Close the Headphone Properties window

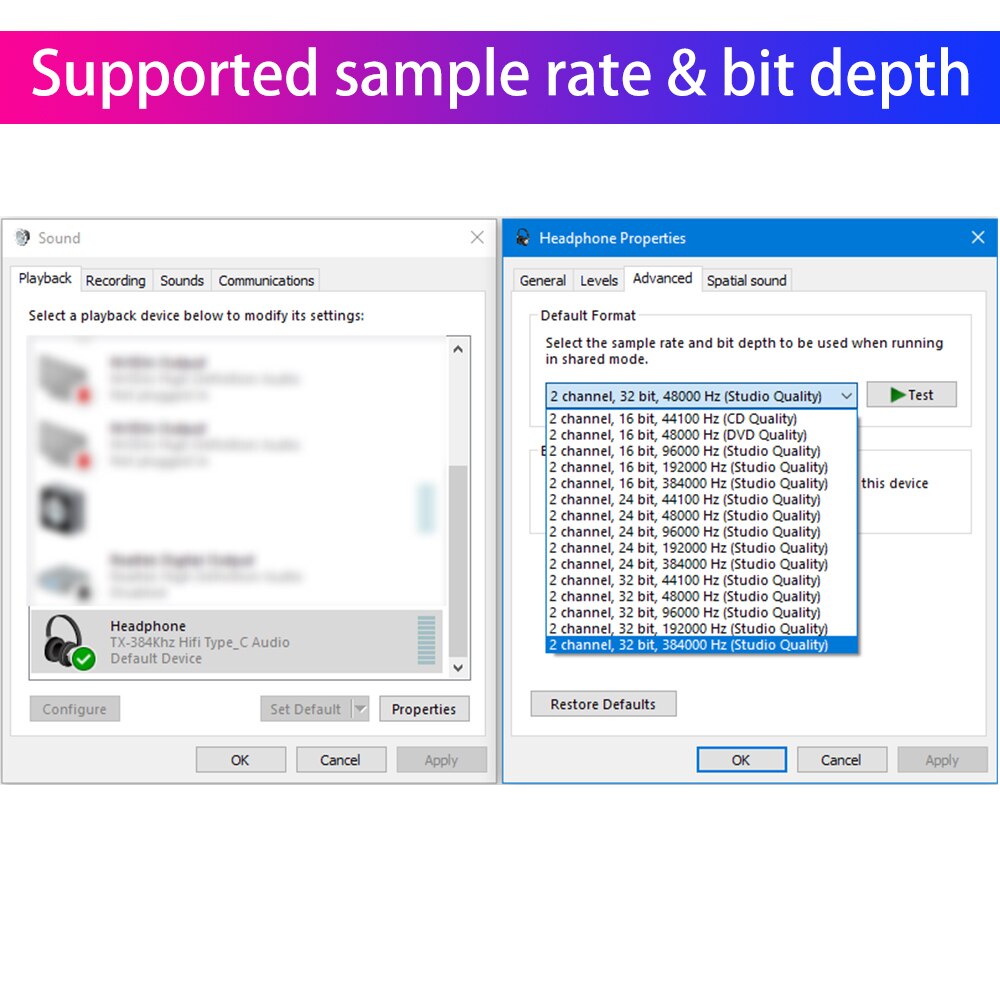pyautogui.click(x=978, y=237)
